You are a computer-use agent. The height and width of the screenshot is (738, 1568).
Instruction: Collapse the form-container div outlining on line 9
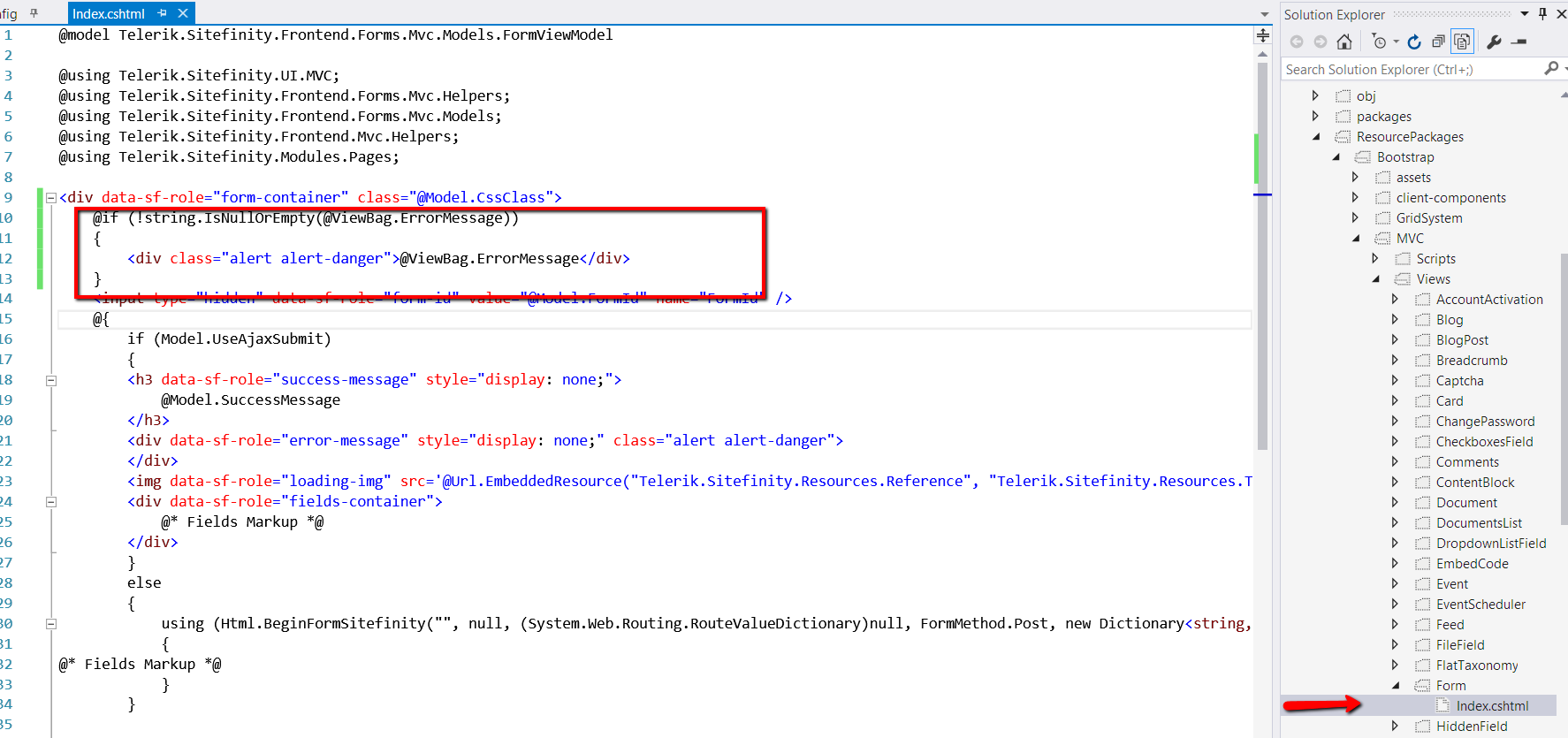(x=51, y=198)
